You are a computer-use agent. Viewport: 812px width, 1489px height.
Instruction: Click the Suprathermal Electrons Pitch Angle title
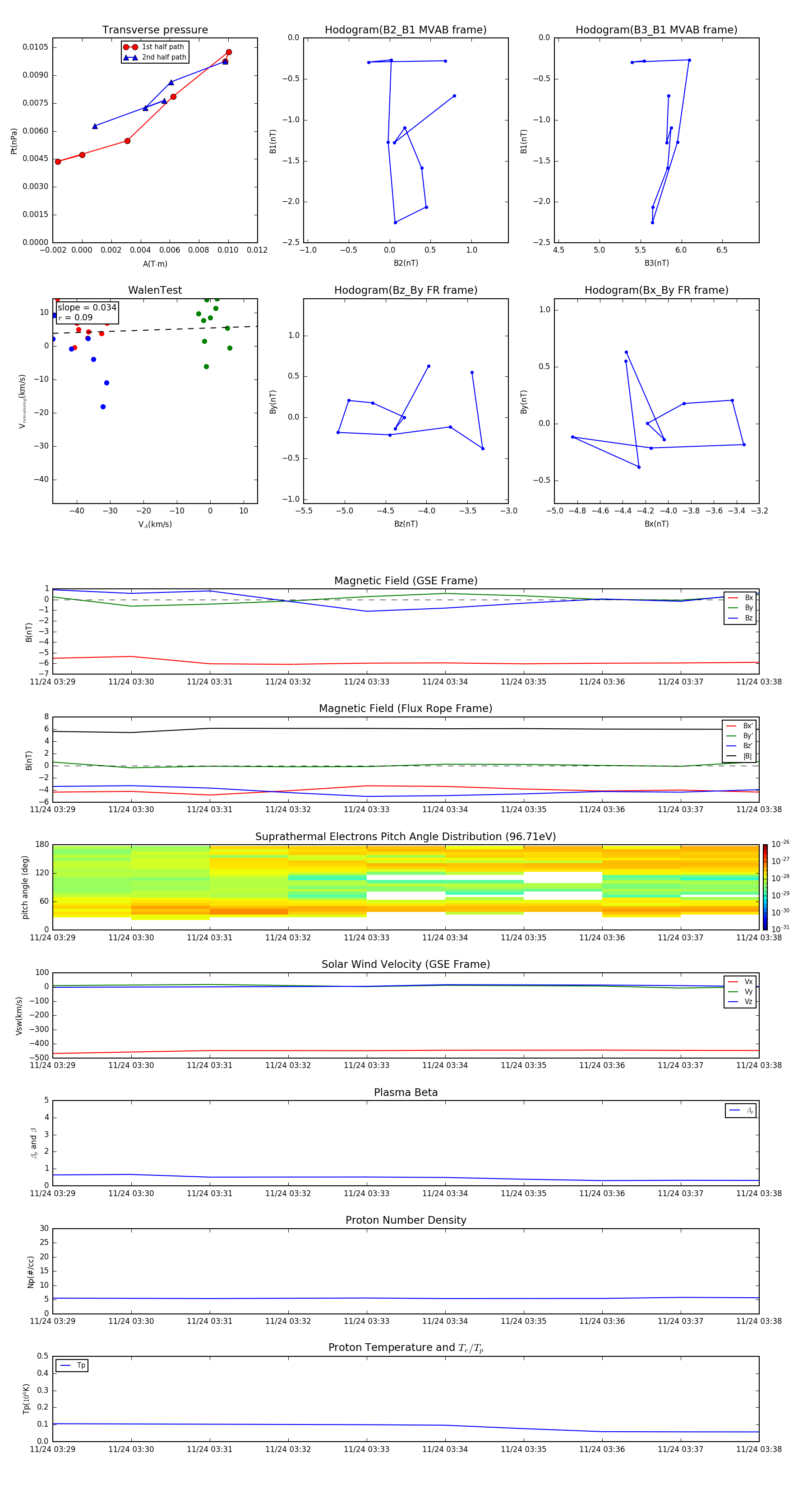click(x=406, y=837)
